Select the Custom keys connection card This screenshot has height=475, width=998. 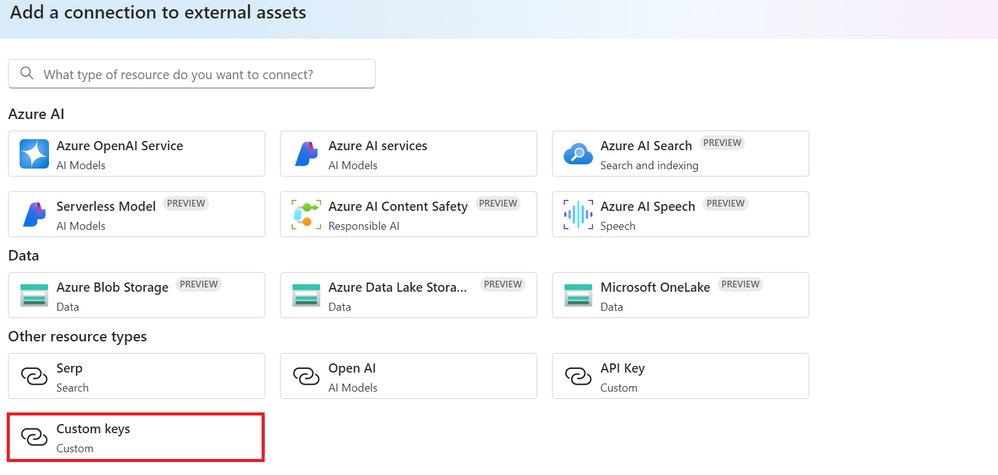[x=136, y=437]
